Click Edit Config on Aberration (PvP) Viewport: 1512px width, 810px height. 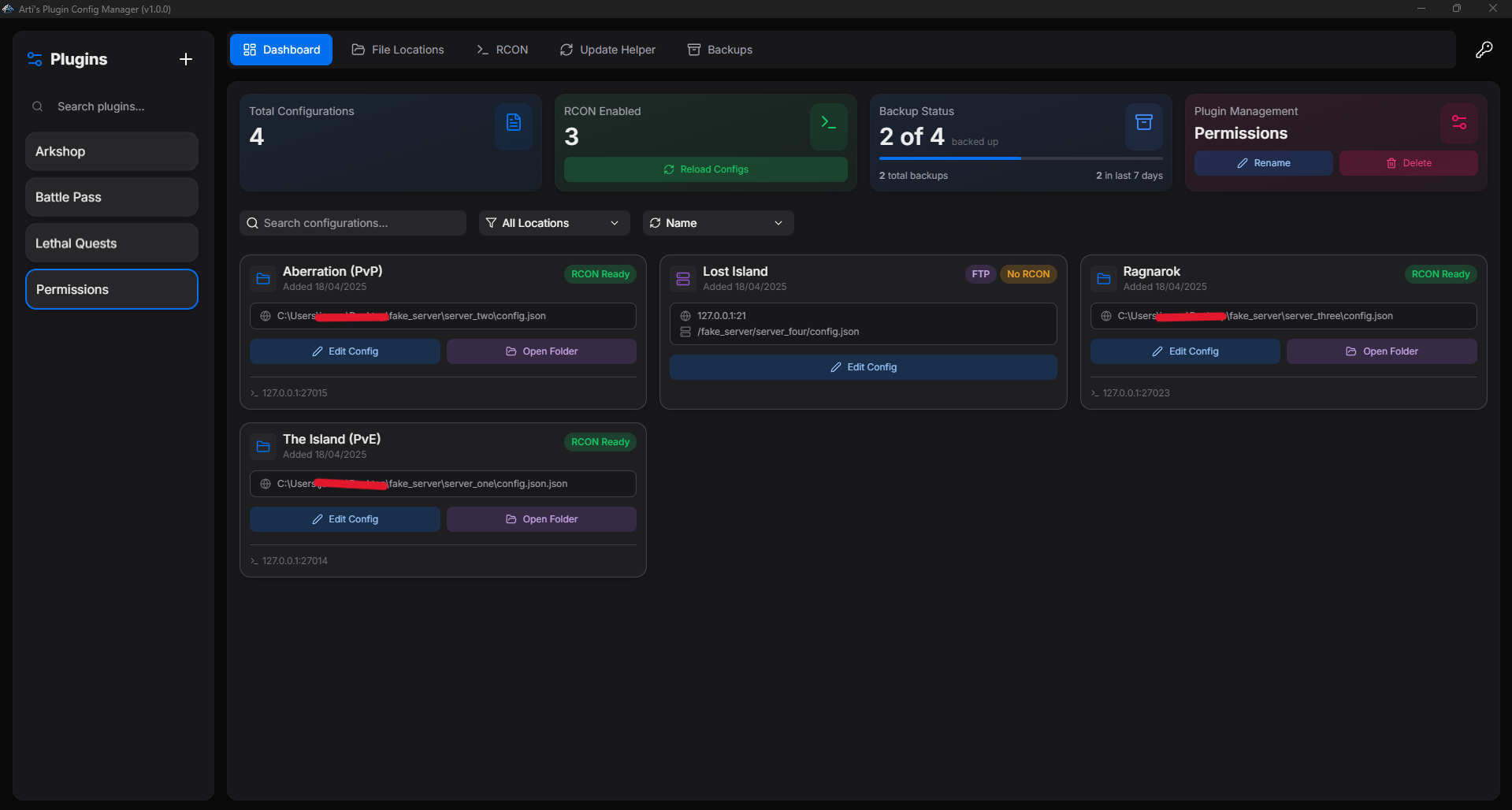click(x=345, y=351)
